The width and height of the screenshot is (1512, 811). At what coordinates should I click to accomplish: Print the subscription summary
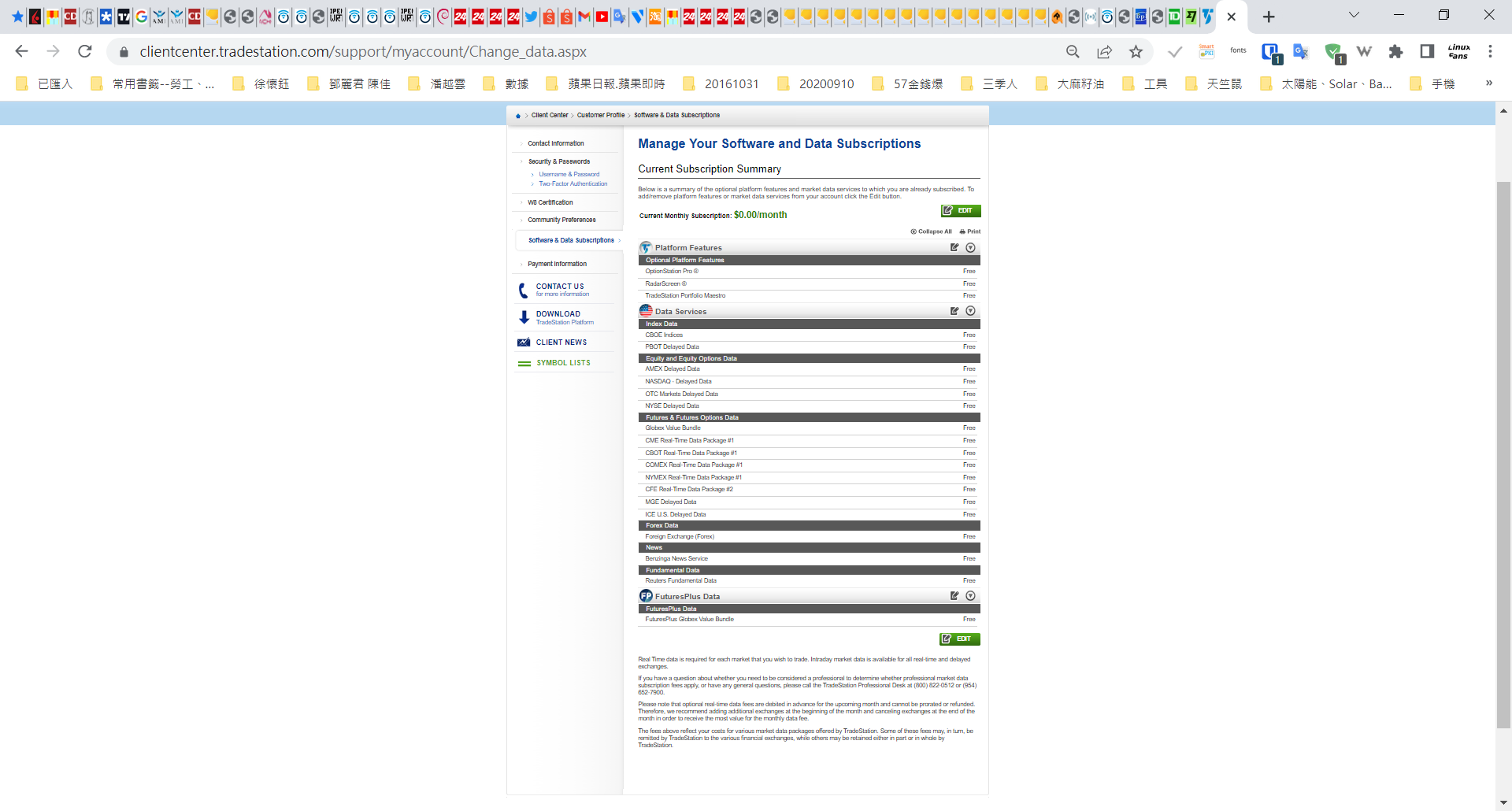[970, 231]
